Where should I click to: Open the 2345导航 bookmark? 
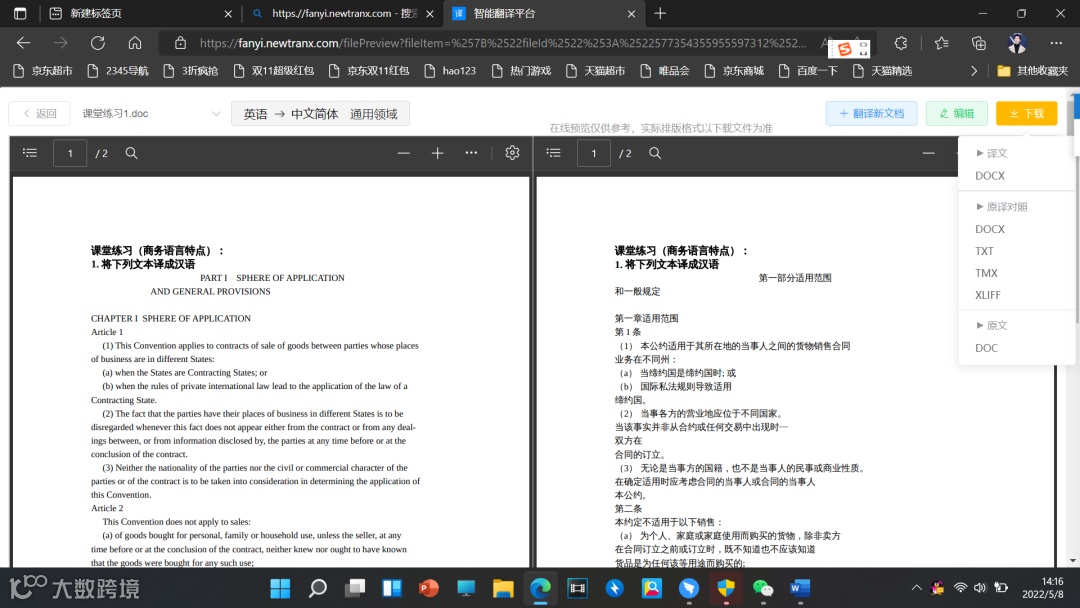[x=118, y=71]
